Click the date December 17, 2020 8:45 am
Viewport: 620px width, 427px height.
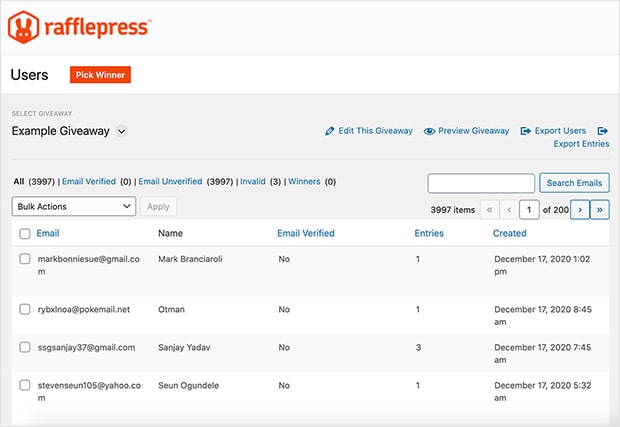click(543, 316)
